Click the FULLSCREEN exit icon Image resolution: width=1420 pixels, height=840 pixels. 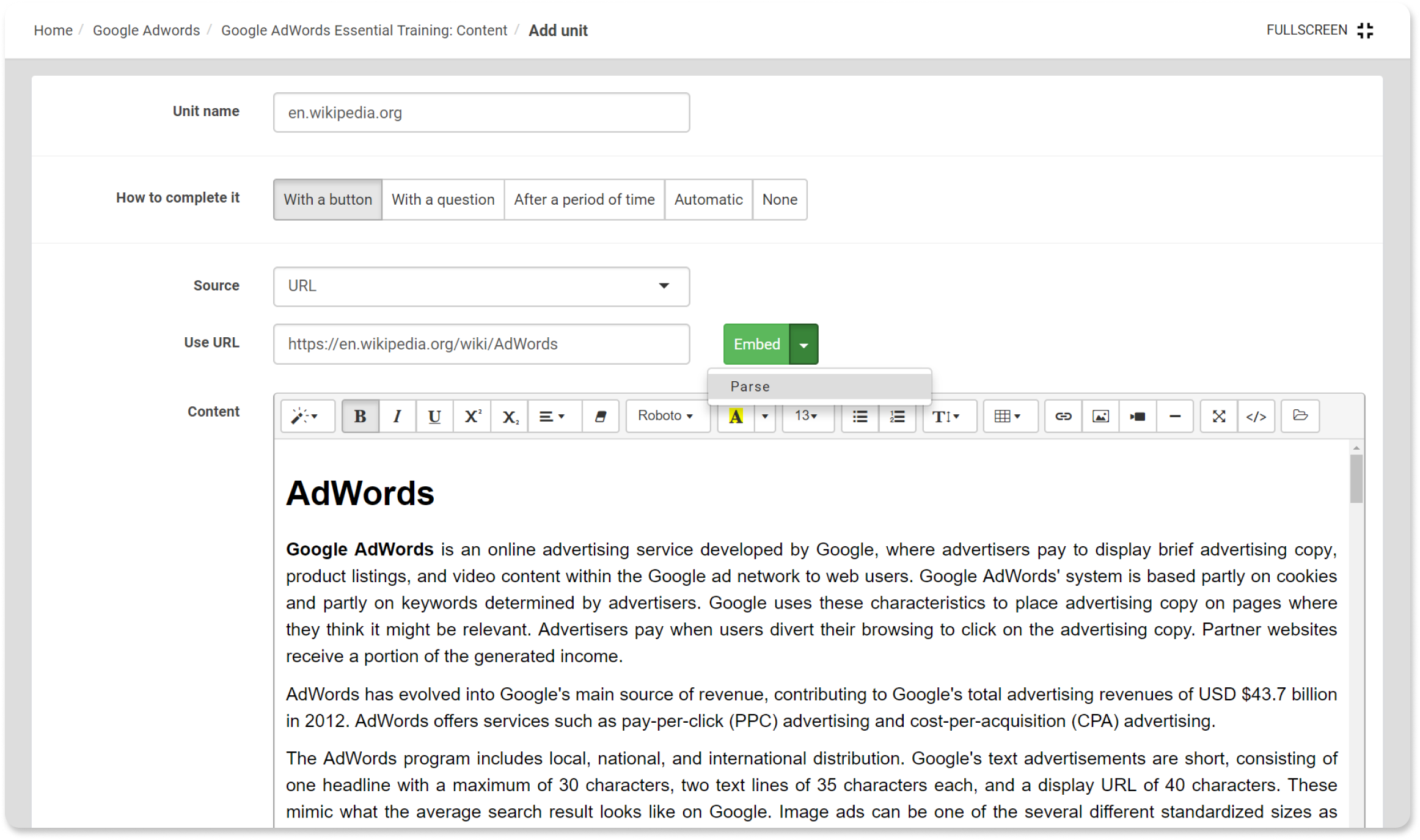(x=1365, y=31)
